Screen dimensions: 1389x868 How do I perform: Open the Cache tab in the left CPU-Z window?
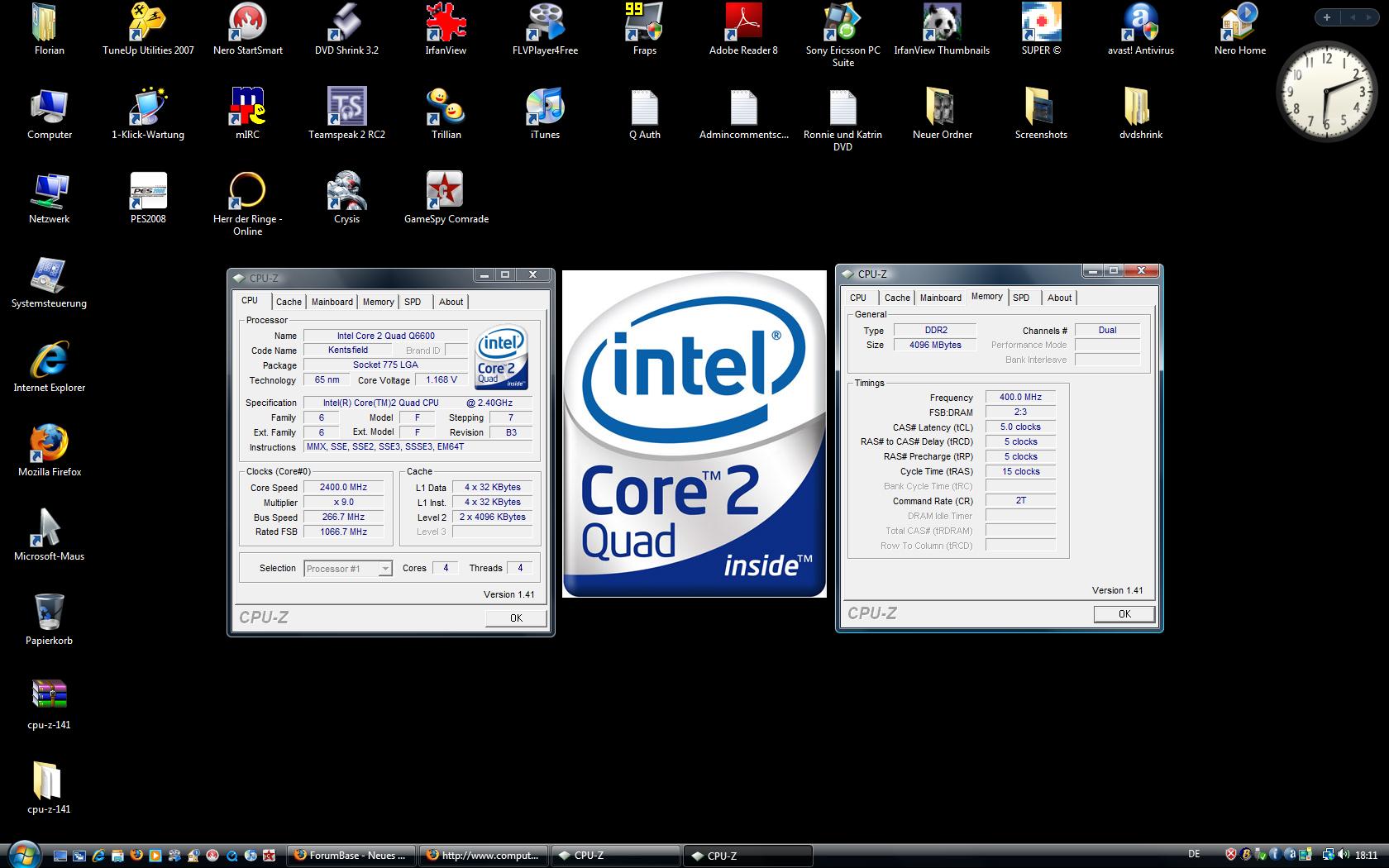289,302
